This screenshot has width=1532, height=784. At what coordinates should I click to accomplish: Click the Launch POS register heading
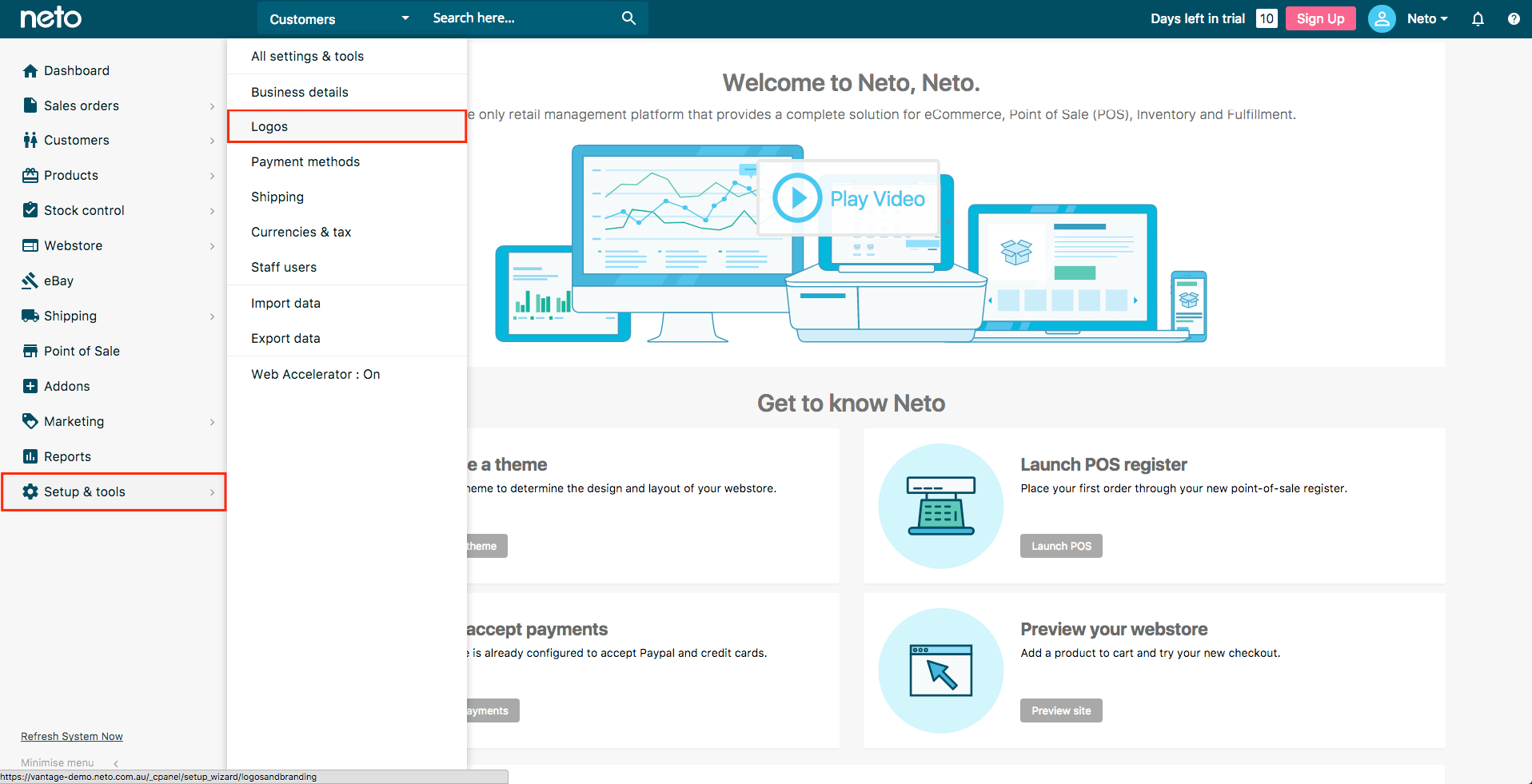click(x=1103, y=464)
